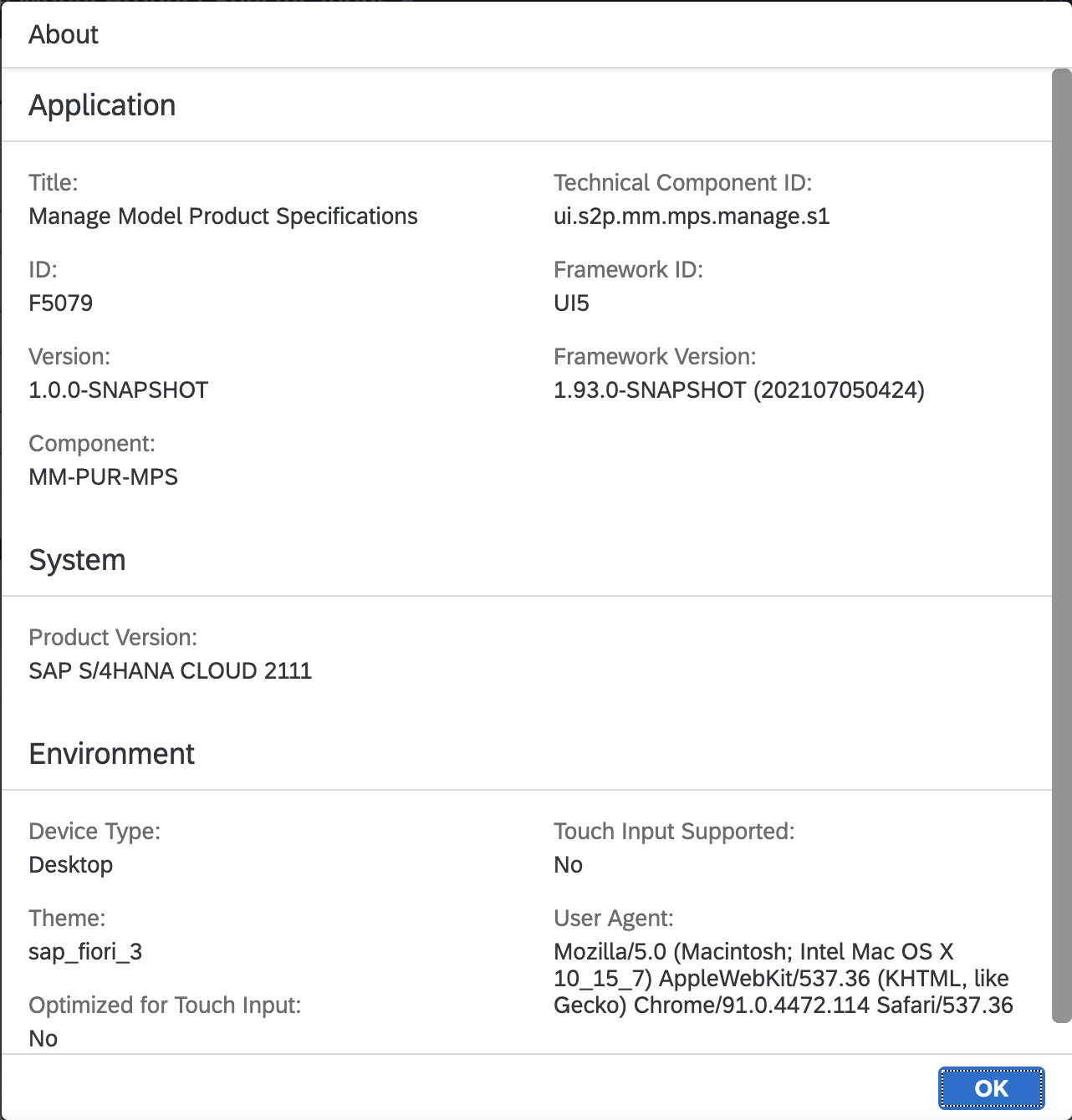Viewport: 1072px width, 1120px height.
Task: Click the 'Framework Version:' label
Action: (655, 357)
